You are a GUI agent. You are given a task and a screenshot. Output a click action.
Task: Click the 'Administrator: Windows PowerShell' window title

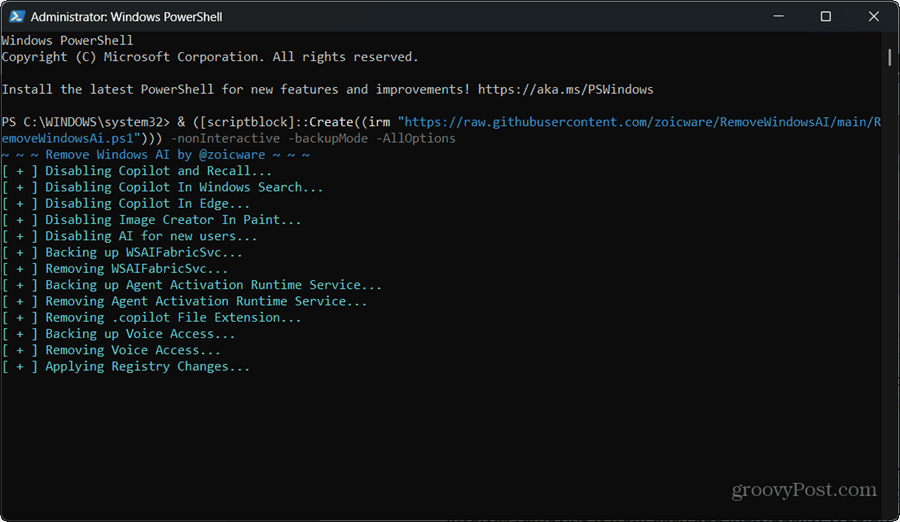click(126, 17)
